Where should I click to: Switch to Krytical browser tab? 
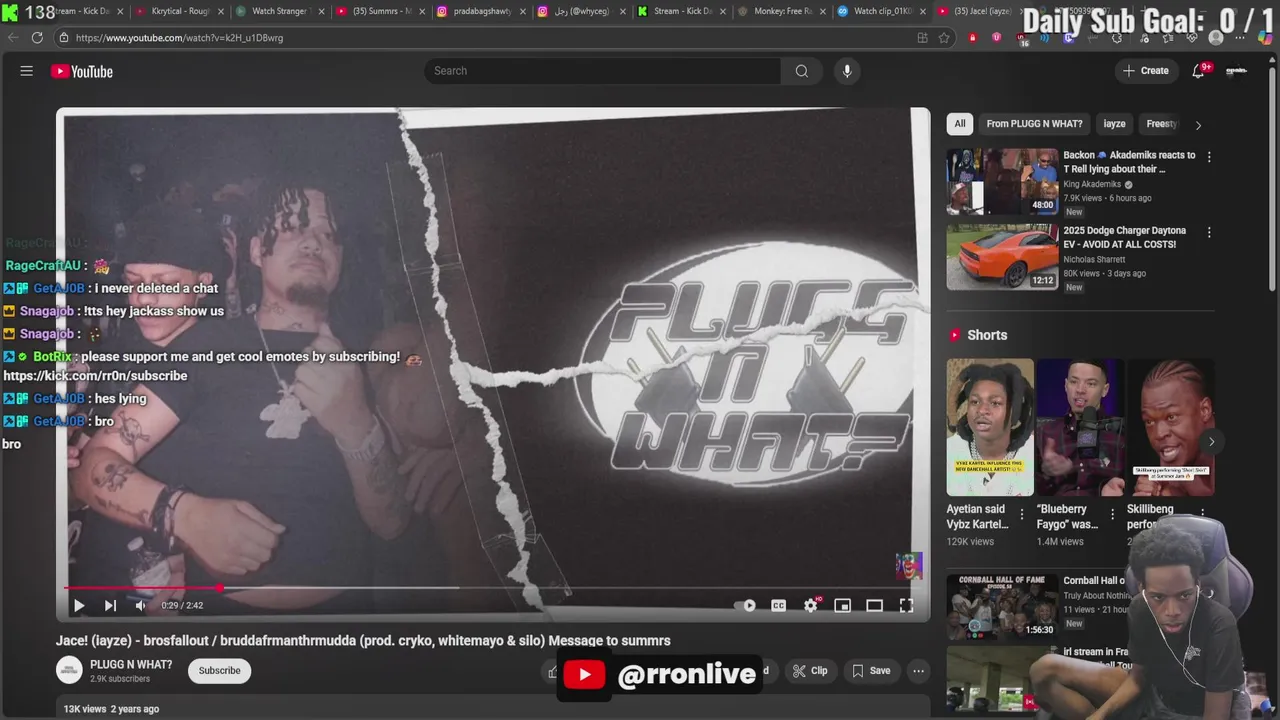click(180, 11)
